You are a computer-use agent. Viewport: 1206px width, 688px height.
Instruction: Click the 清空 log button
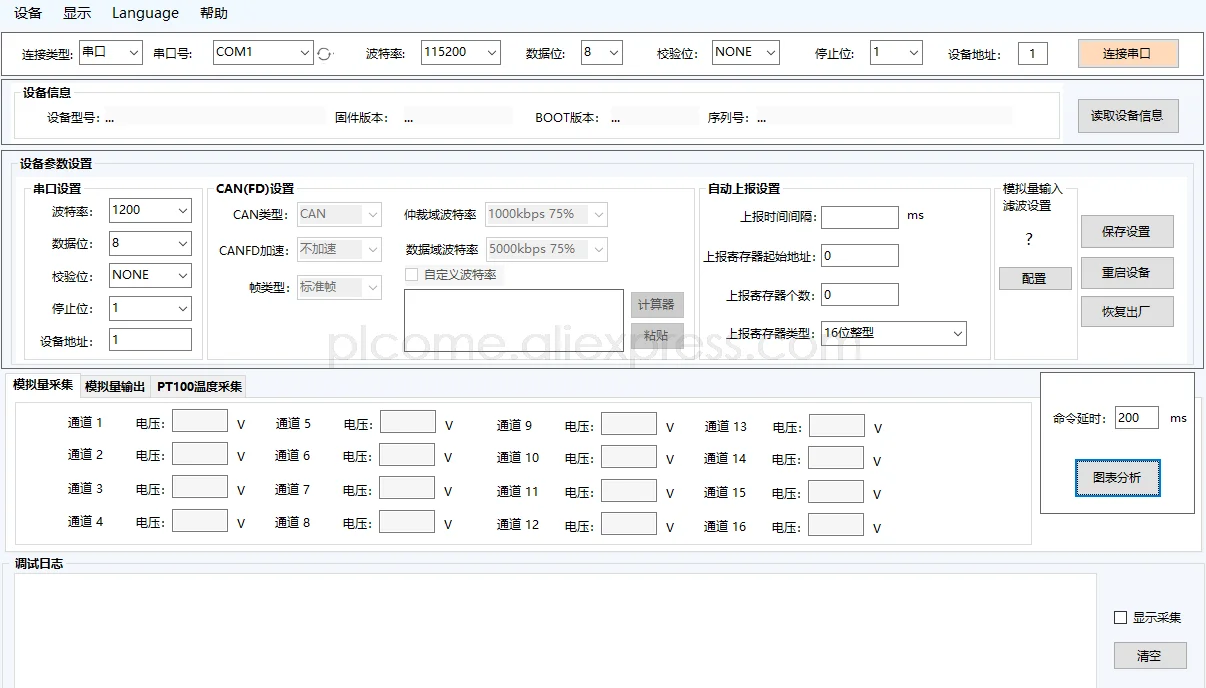1150,656
